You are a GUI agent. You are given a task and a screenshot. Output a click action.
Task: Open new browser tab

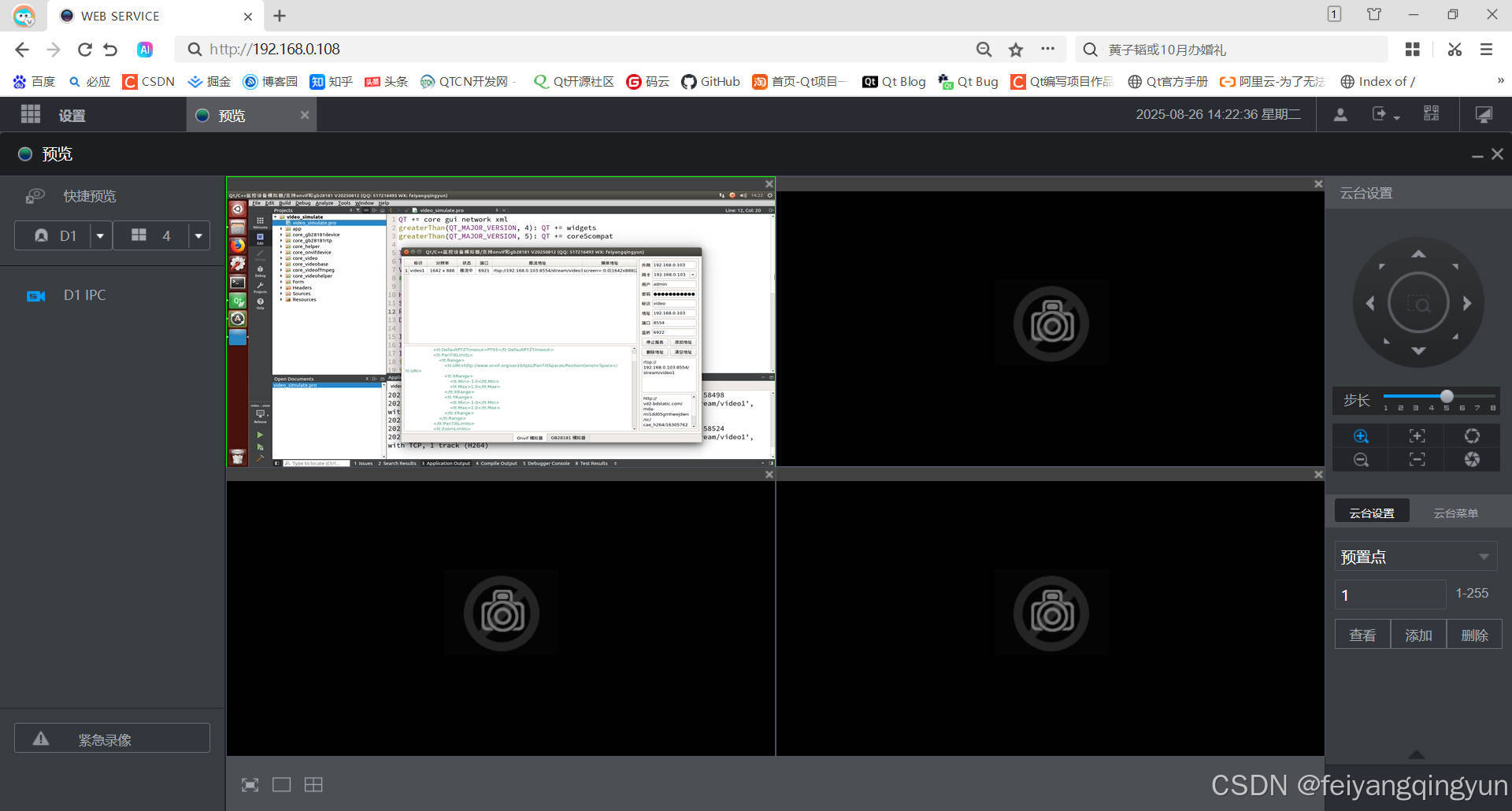pyautogui.click(x=280, y=15)
